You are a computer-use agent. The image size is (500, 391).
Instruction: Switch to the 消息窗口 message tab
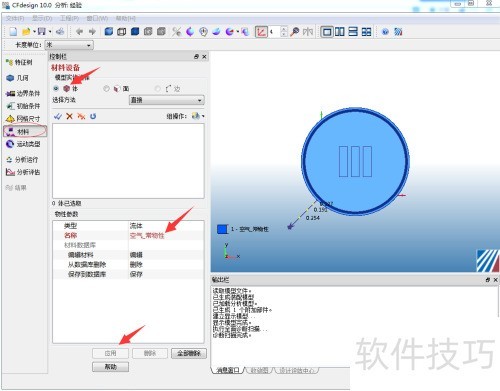click(228, 370)
